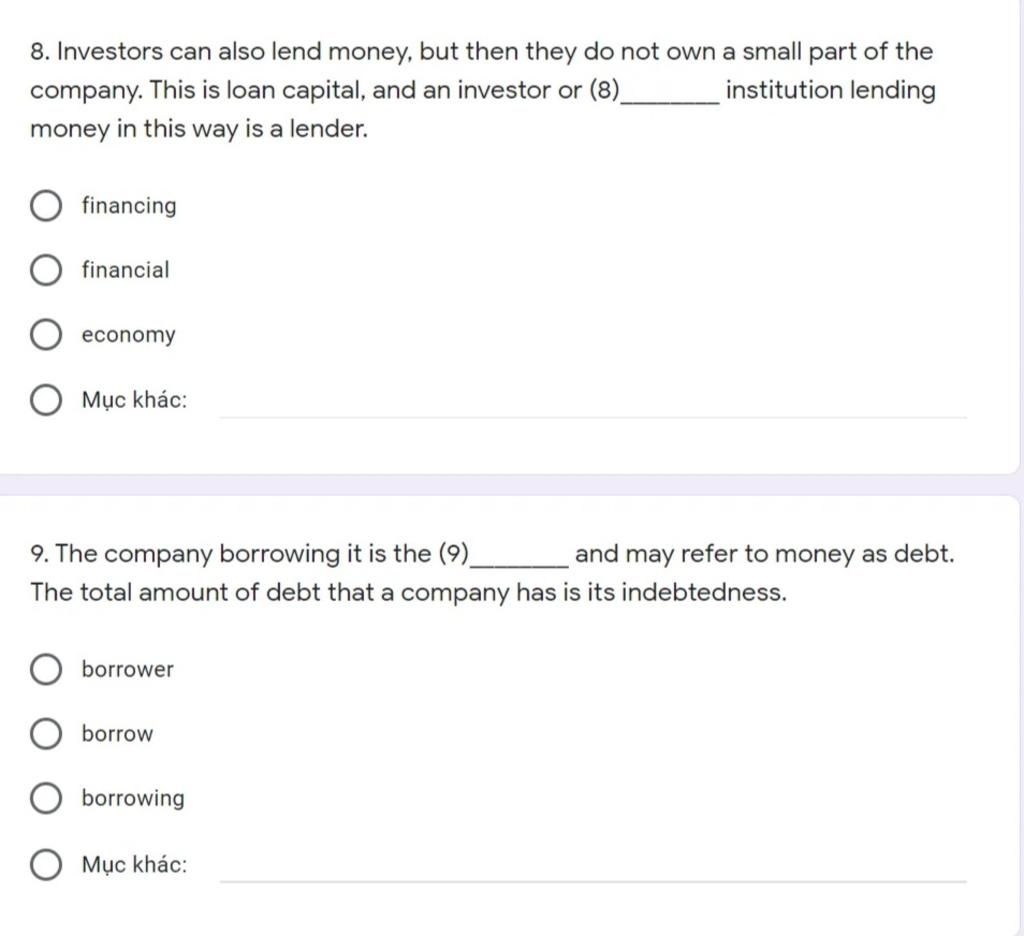Choose the 'borrow' radio button circle

click(x=46, y=734)
